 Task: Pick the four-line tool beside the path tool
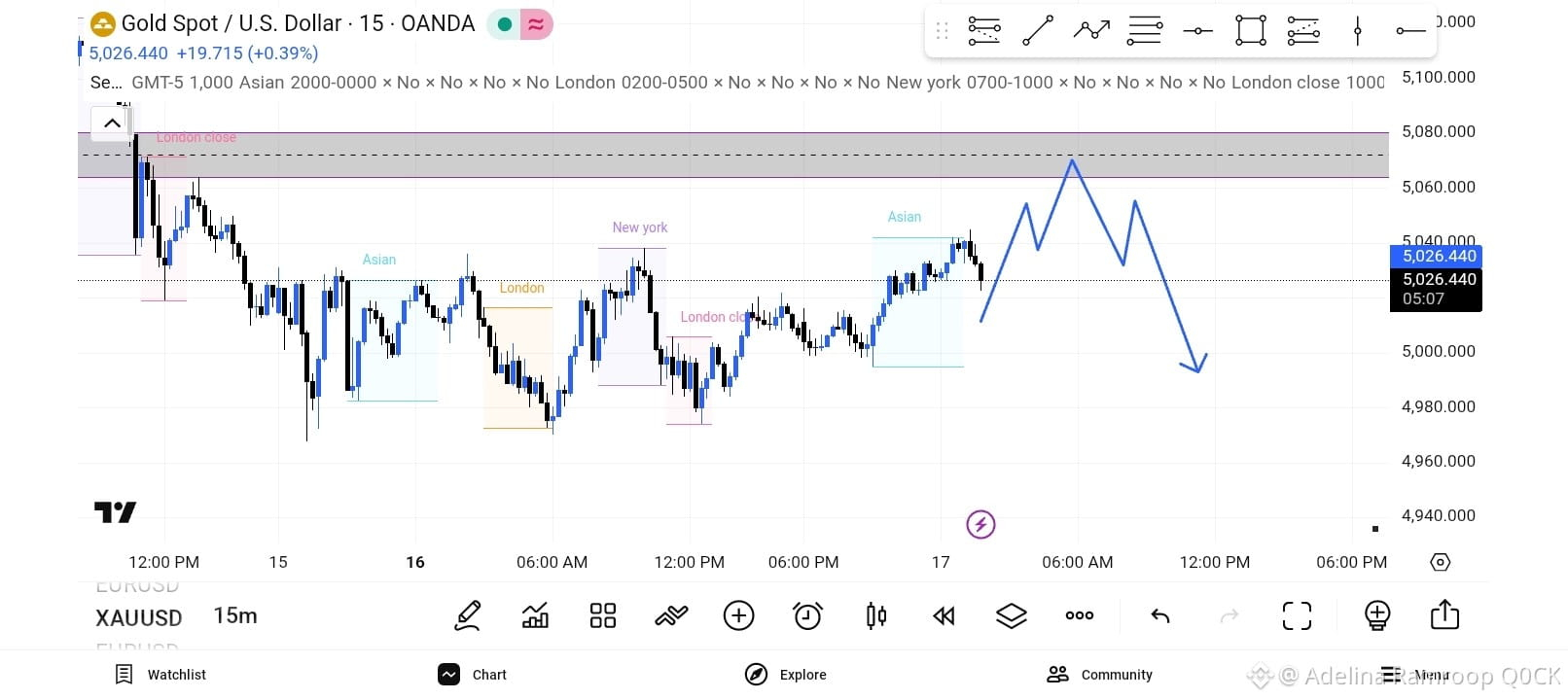(1145, 31)
